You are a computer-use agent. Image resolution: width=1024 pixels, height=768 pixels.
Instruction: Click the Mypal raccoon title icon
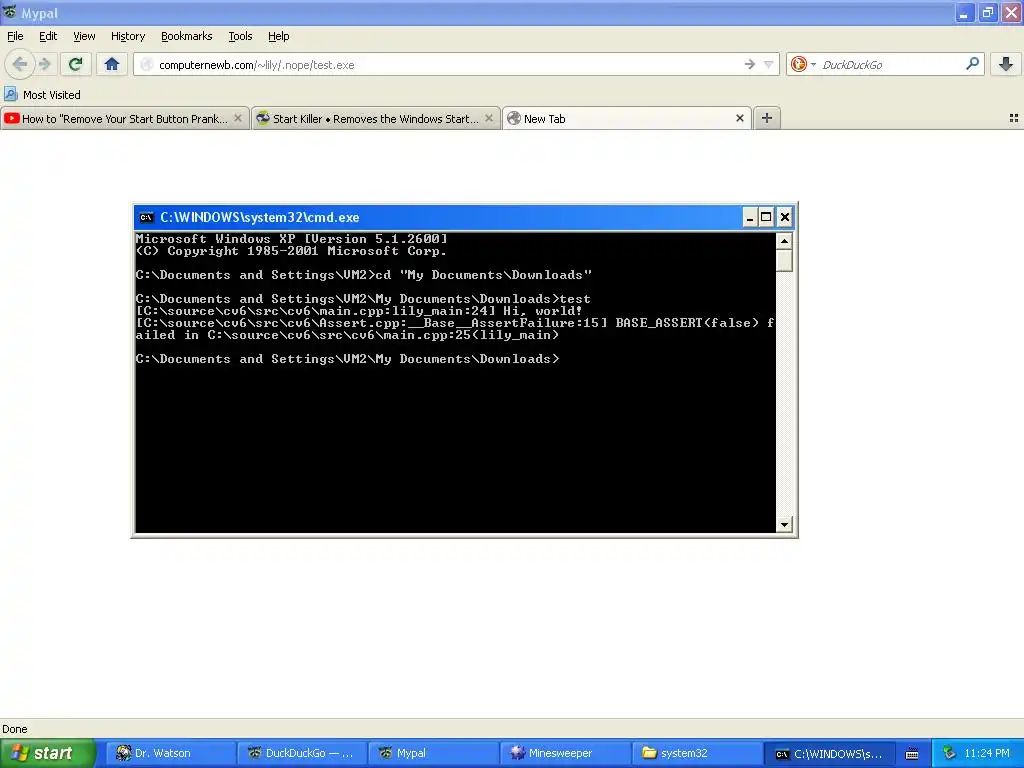10,12
